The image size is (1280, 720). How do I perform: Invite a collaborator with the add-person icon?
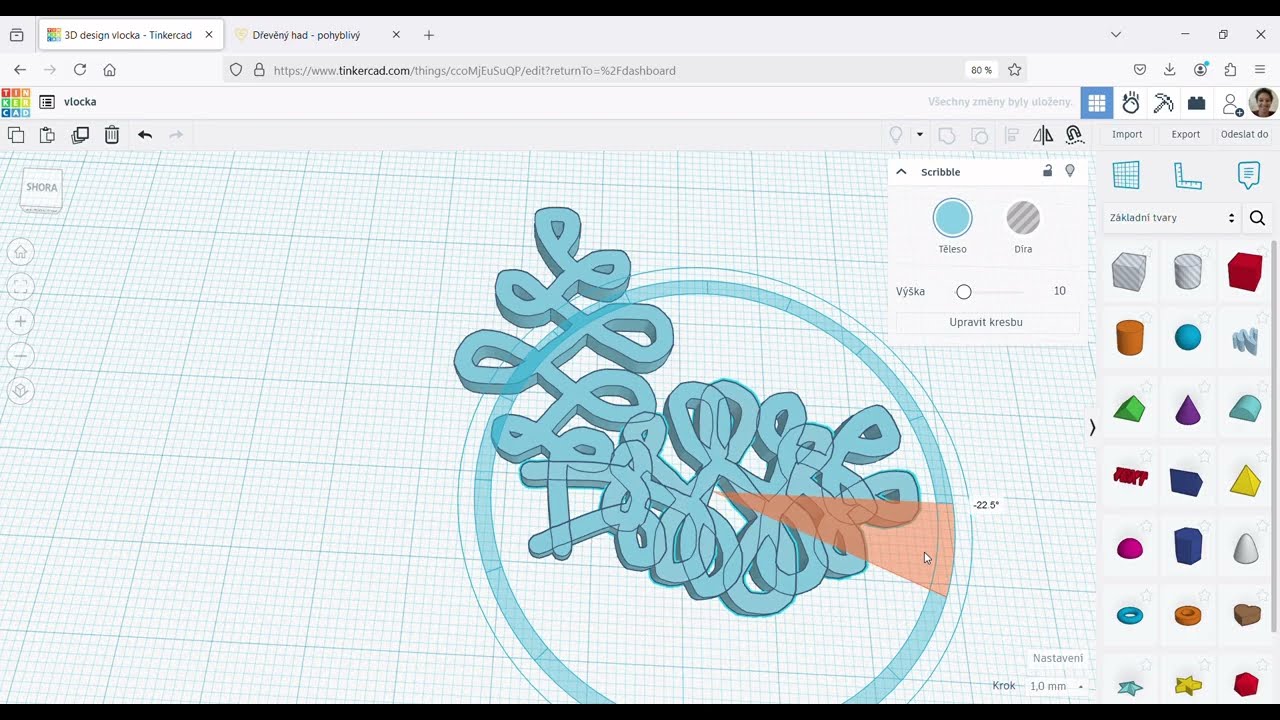click(x=1233, y=104)
